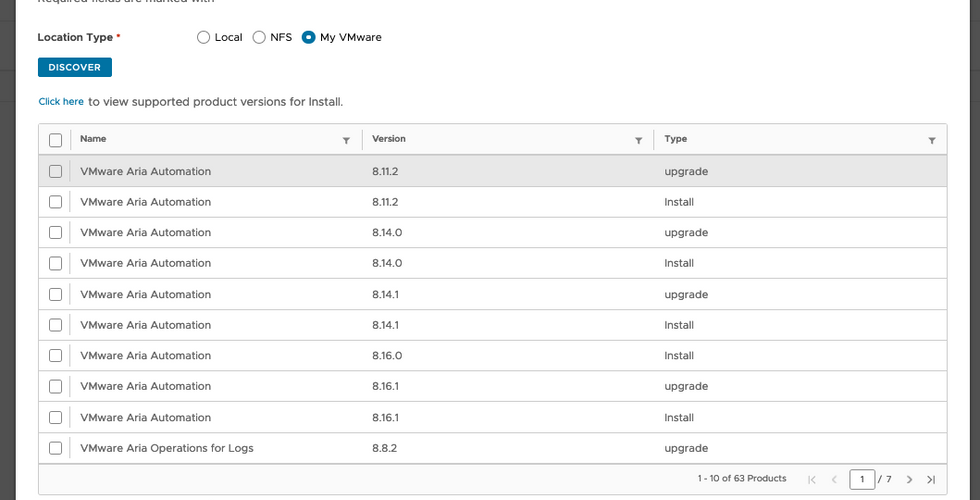Viewport: 980px width, 500px height.
Task: Check Aria Automation 8.14.1 upgrade row
Action: (x=55, y=294)
